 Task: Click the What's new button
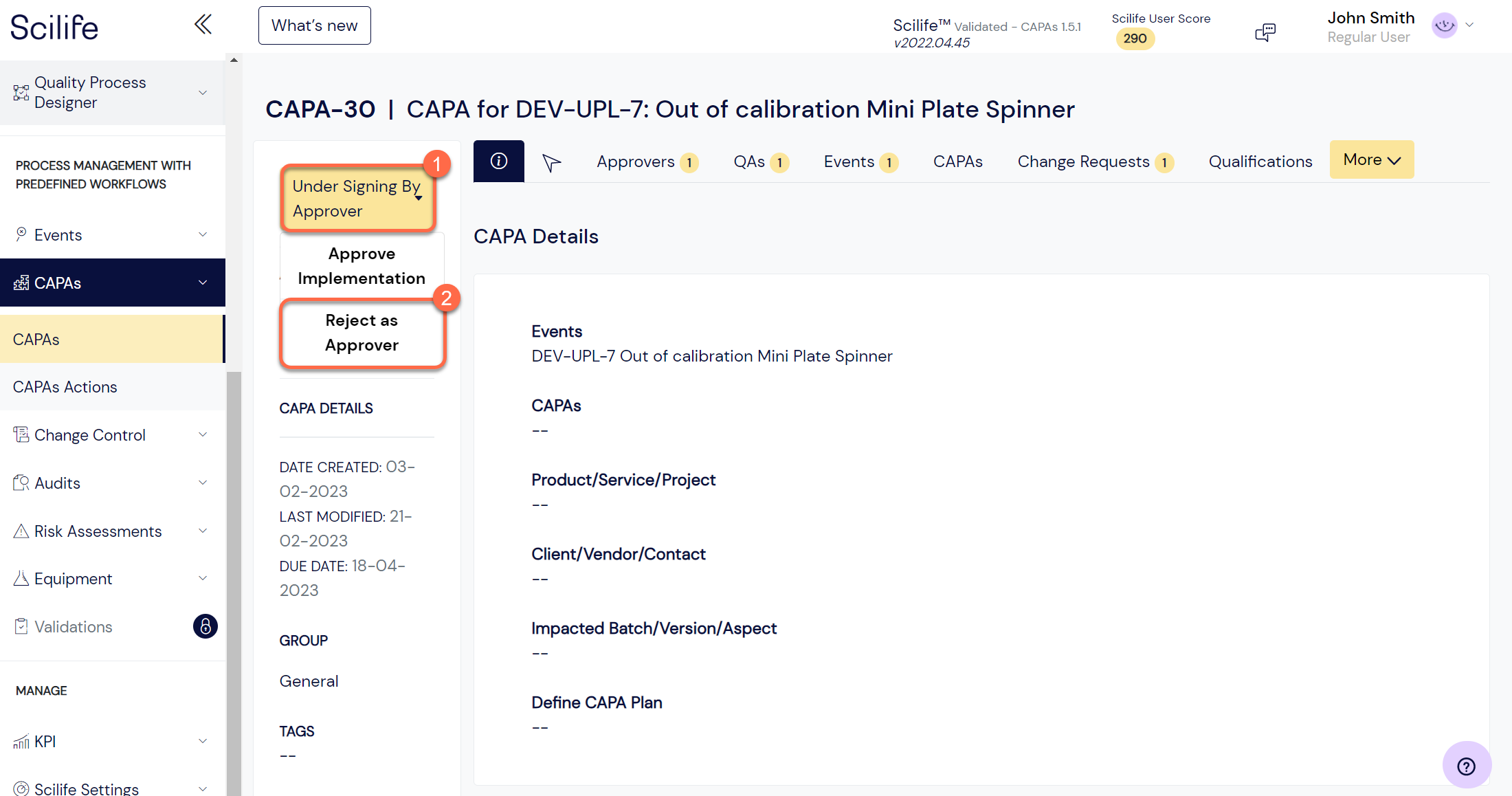[x=315, y=25]
